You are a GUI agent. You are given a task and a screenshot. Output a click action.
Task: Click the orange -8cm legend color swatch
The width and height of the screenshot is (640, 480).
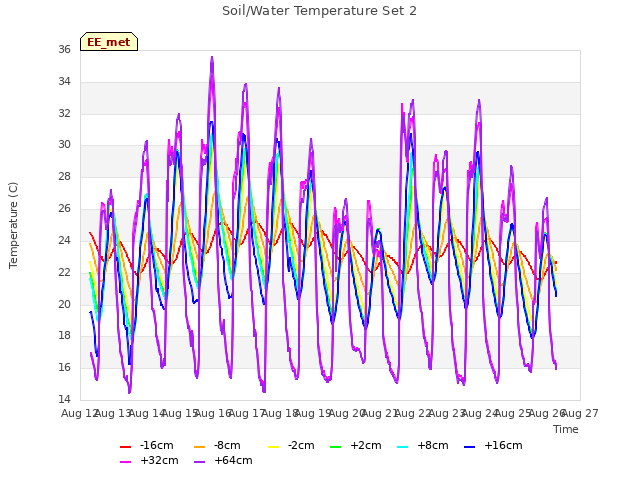(200, 447)
